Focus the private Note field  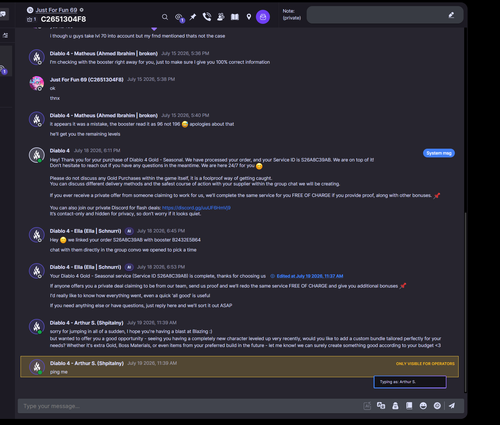click(x=385, y=15)
